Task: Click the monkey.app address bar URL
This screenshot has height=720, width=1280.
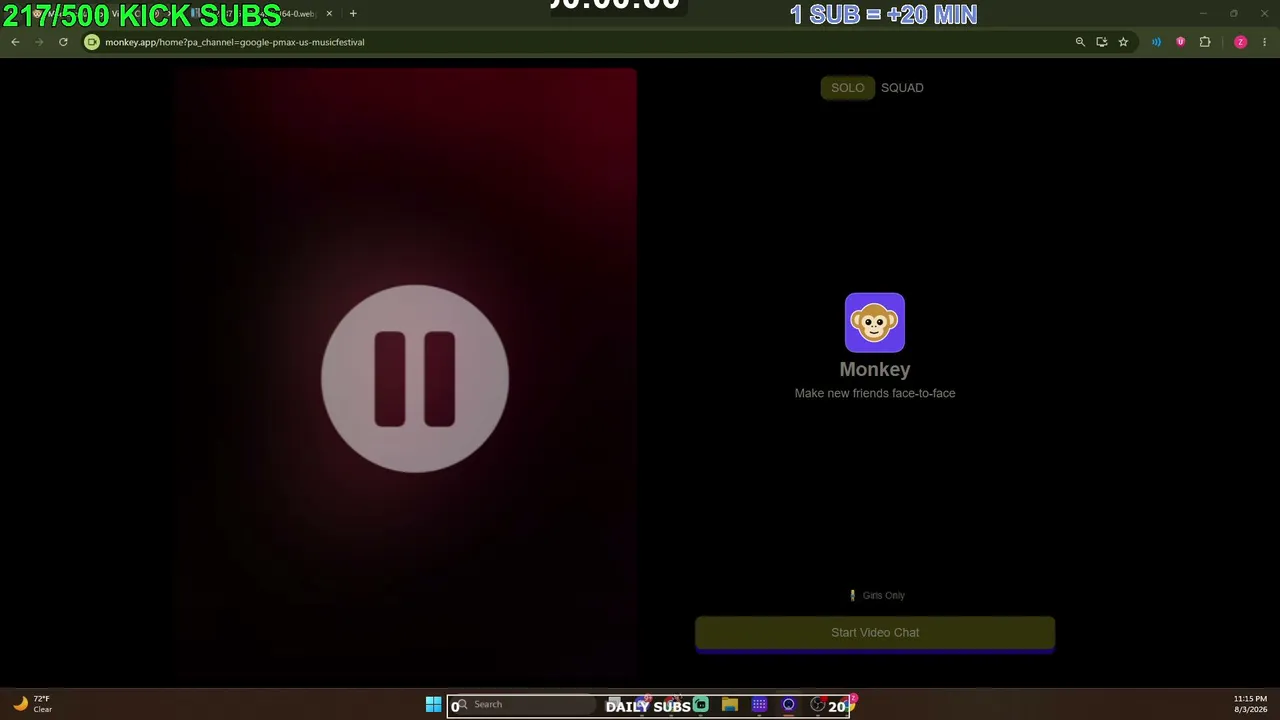Action: click(x=235, y=42)
